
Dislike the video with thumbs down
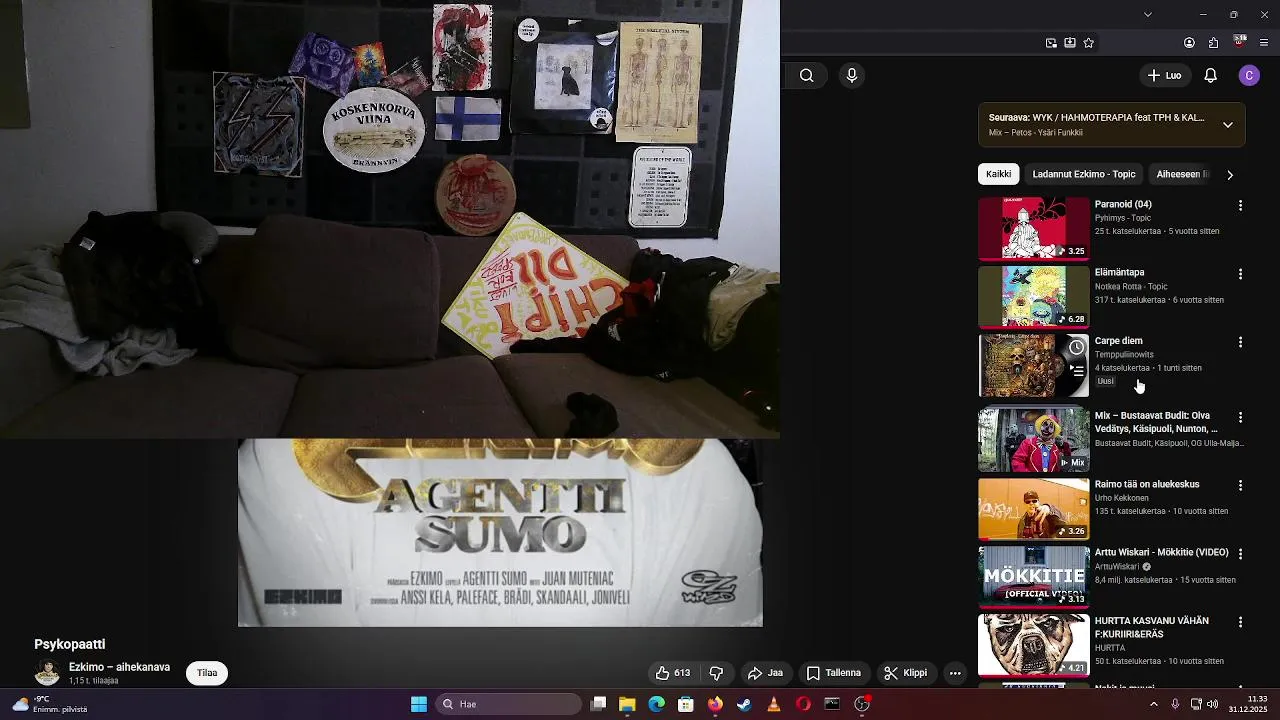(x=716, y=673)
